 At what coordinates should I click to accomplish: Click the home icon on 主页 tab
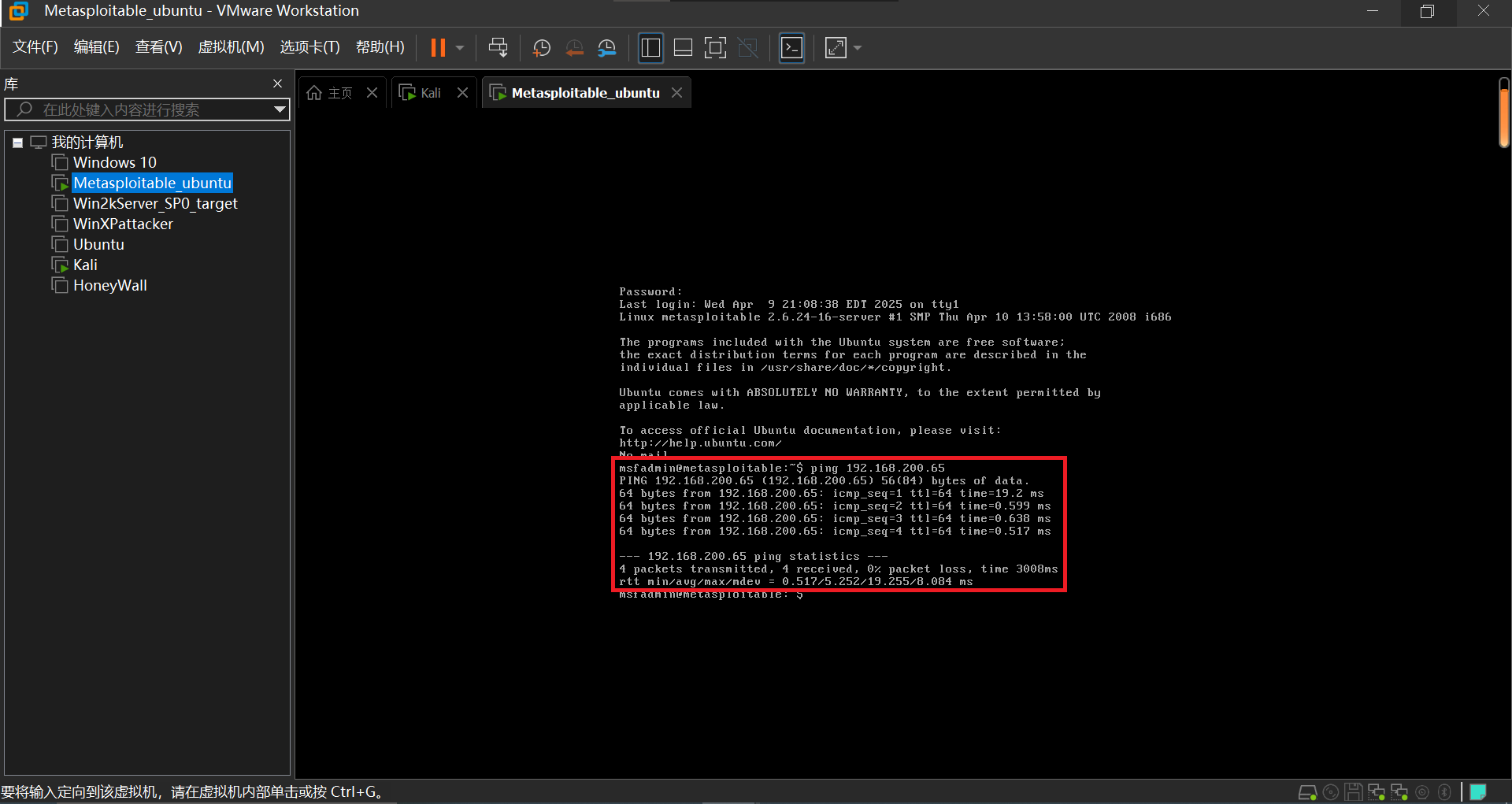coord(314,93)
